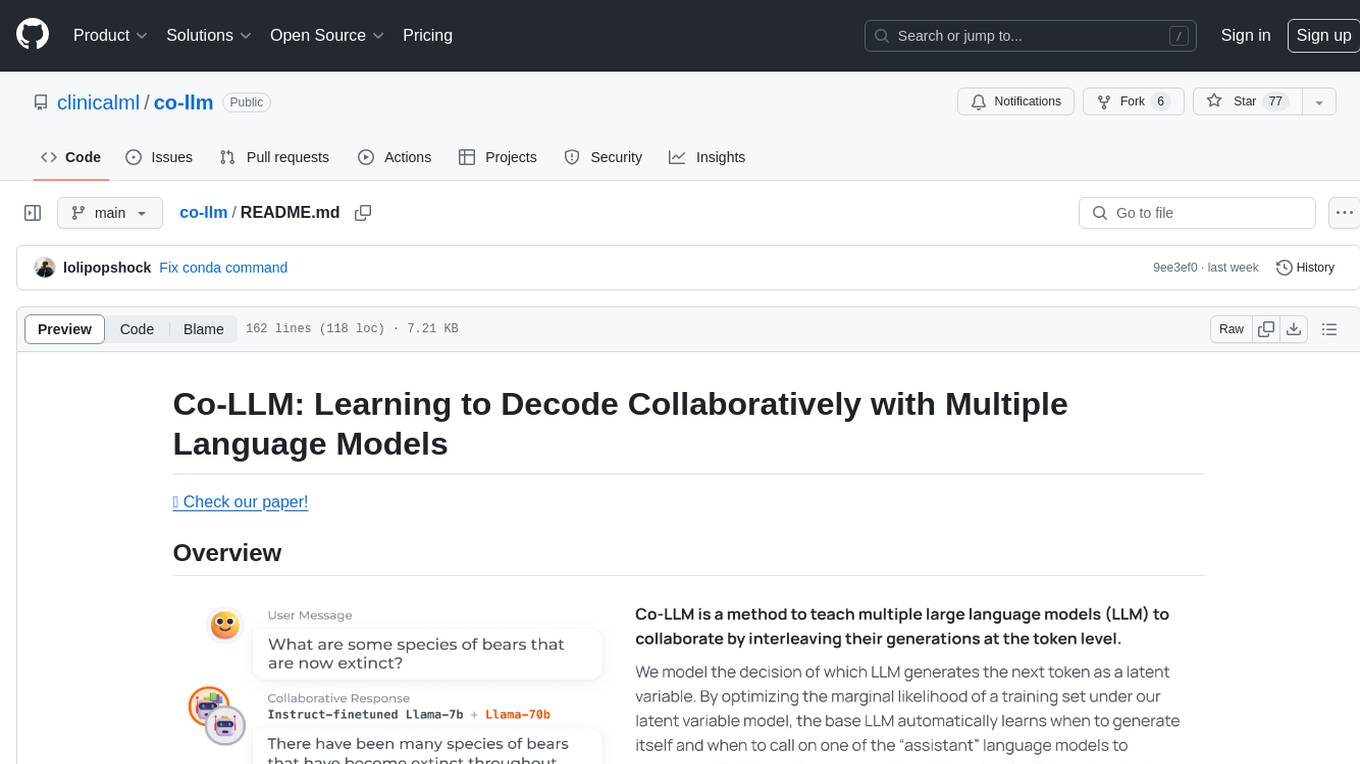Open the Check our paper link

pyautogui.click(x=240, y=502)
